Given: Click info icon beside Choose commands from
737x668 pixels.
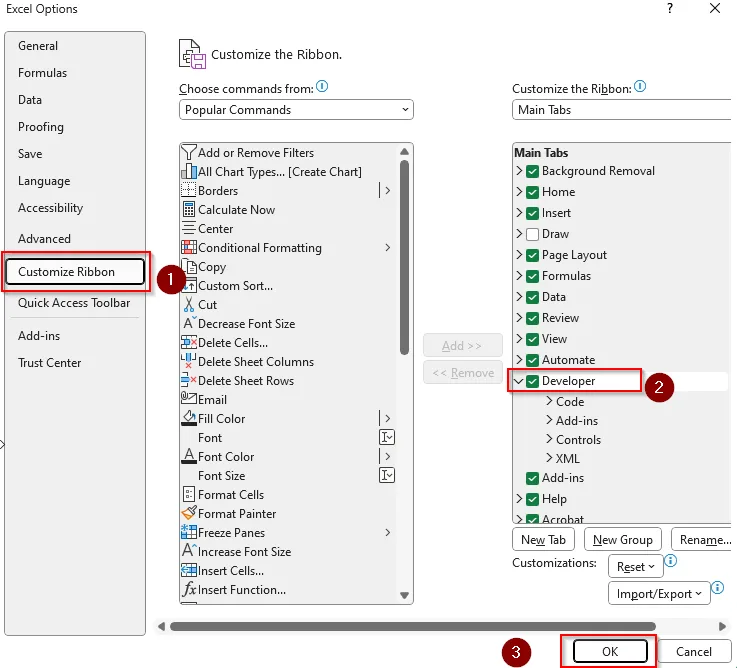Looking at the screenshot, I should (x=322, y=86).
